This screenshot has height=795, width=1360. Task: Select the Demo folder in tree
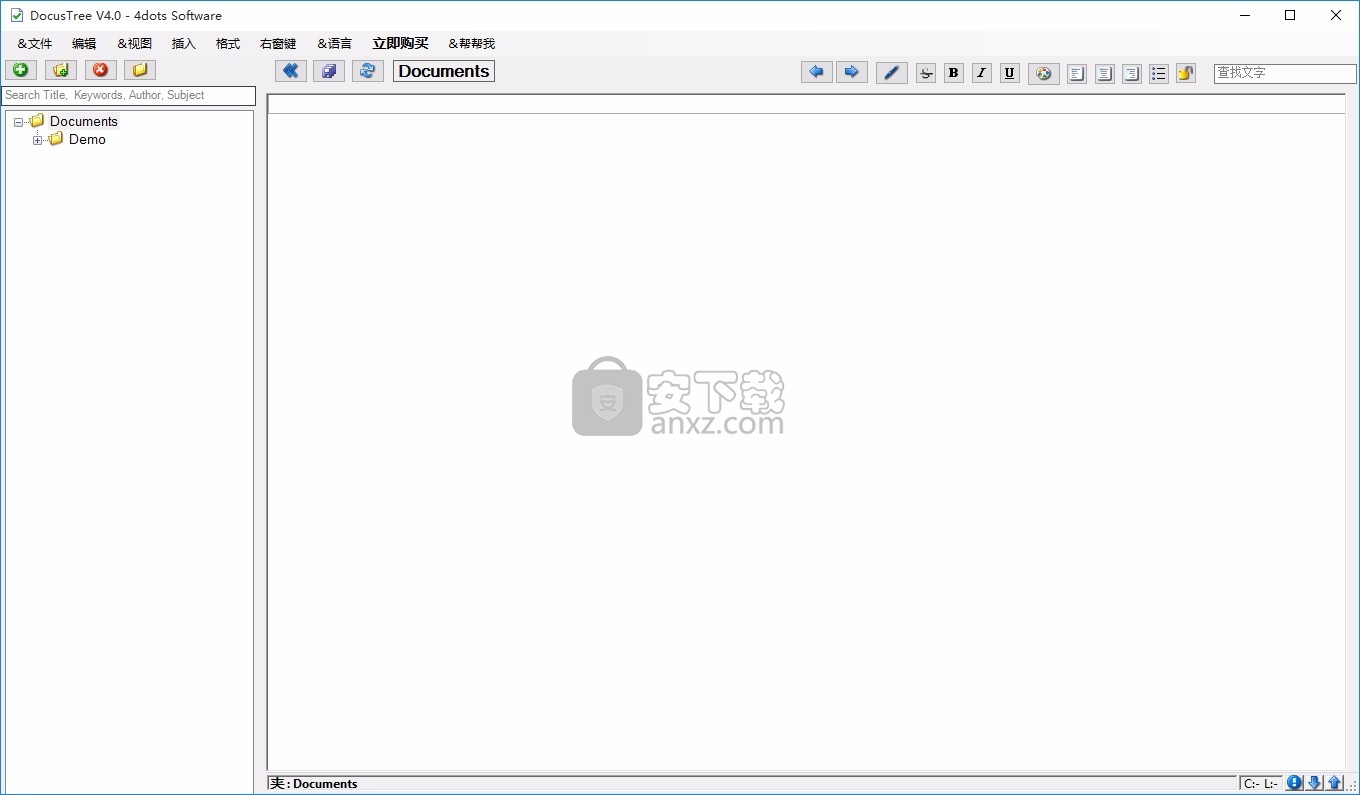(87, 139)
